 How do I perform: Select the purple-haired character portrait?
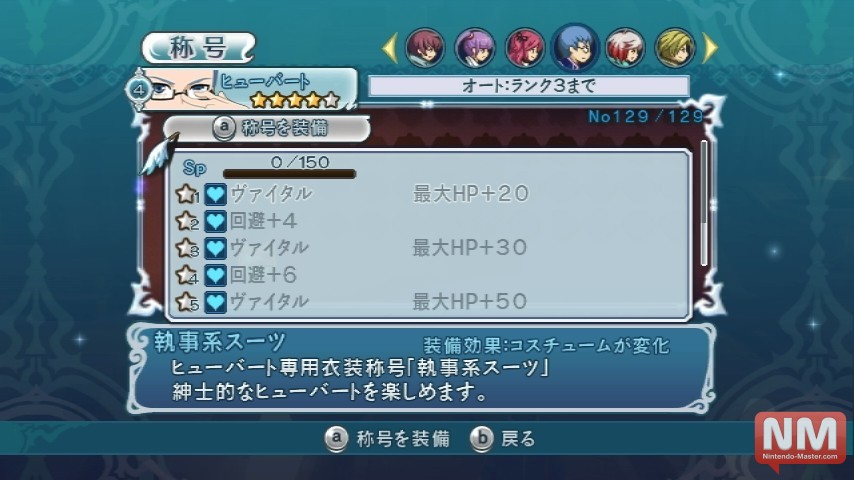475,48
